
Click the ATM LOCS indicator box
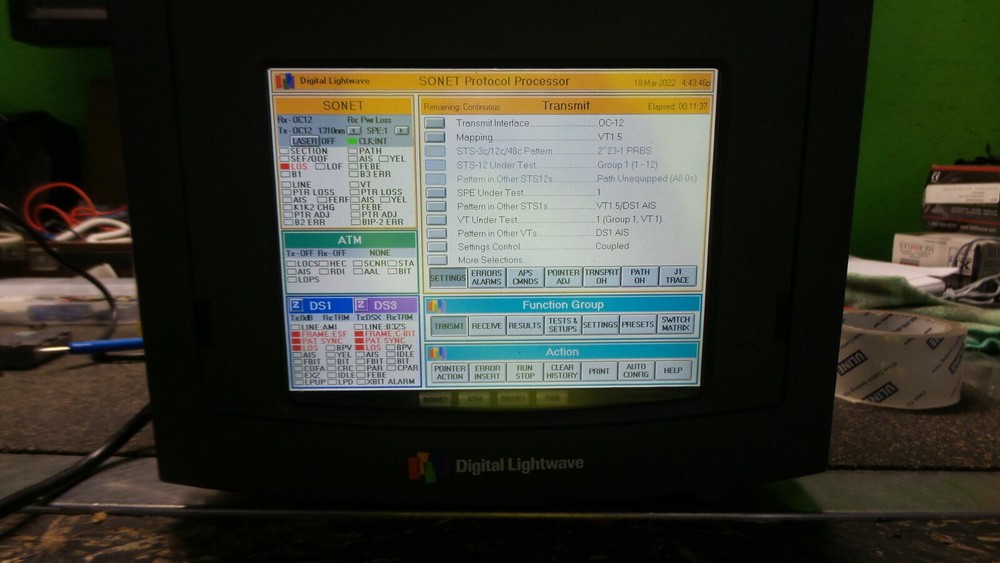tap(291, 263)
